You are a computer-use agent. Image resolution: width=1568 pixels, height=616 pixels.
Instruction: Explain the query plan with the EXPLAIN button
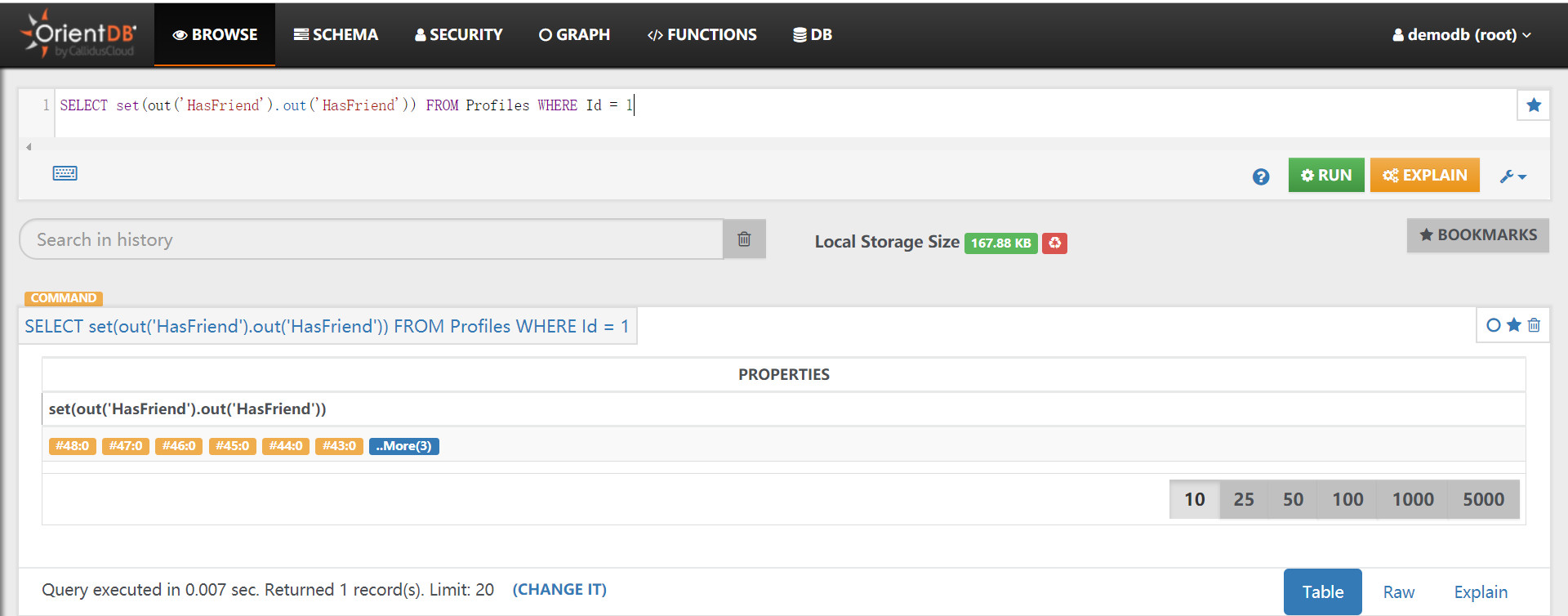pyautogui.click(x=1425, y=175)
